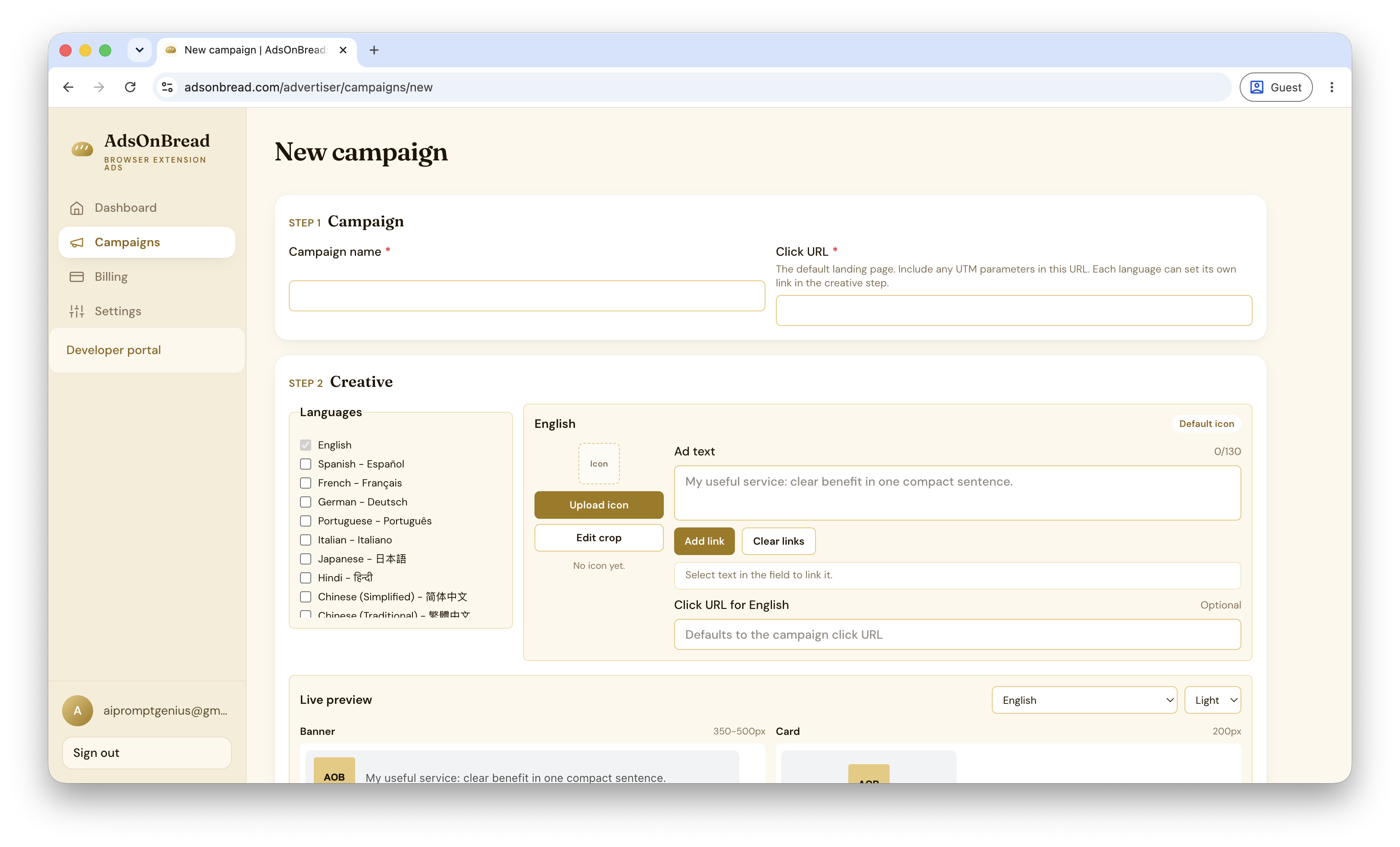Enable Japanese language checkbox
This screenshot has width=1400, height=847.
coord(306,559)
